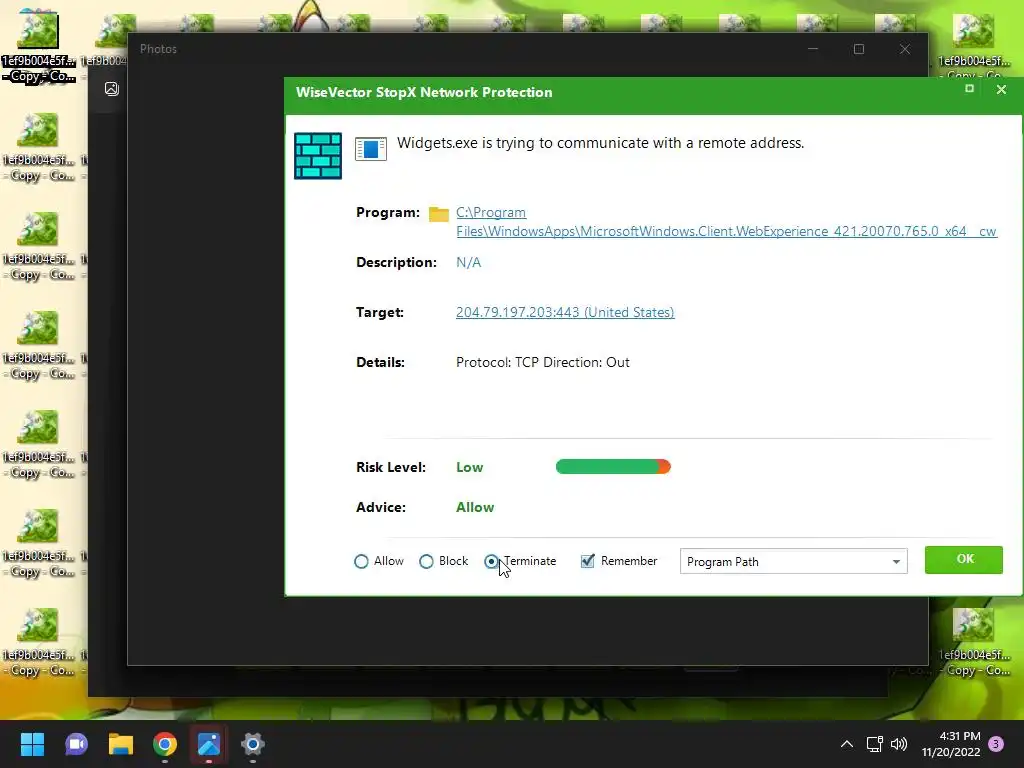Click the Widgets.exe communication message

[600, 143]
